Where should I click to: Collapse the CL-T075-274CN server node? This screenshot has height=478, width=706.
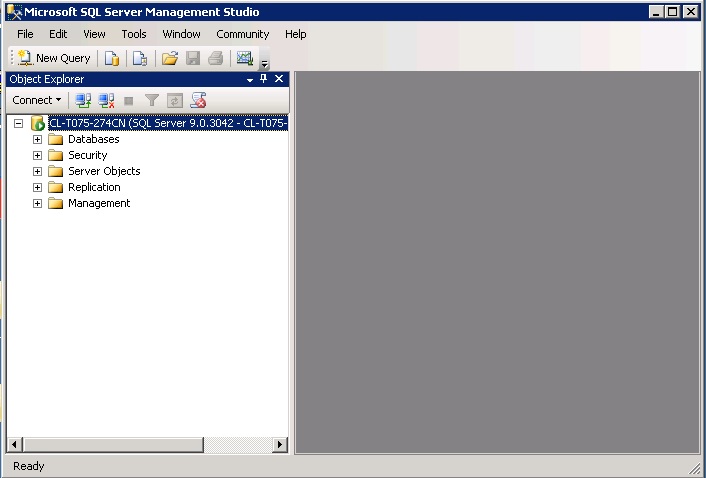pyautogui.click(x=18, y=123)
